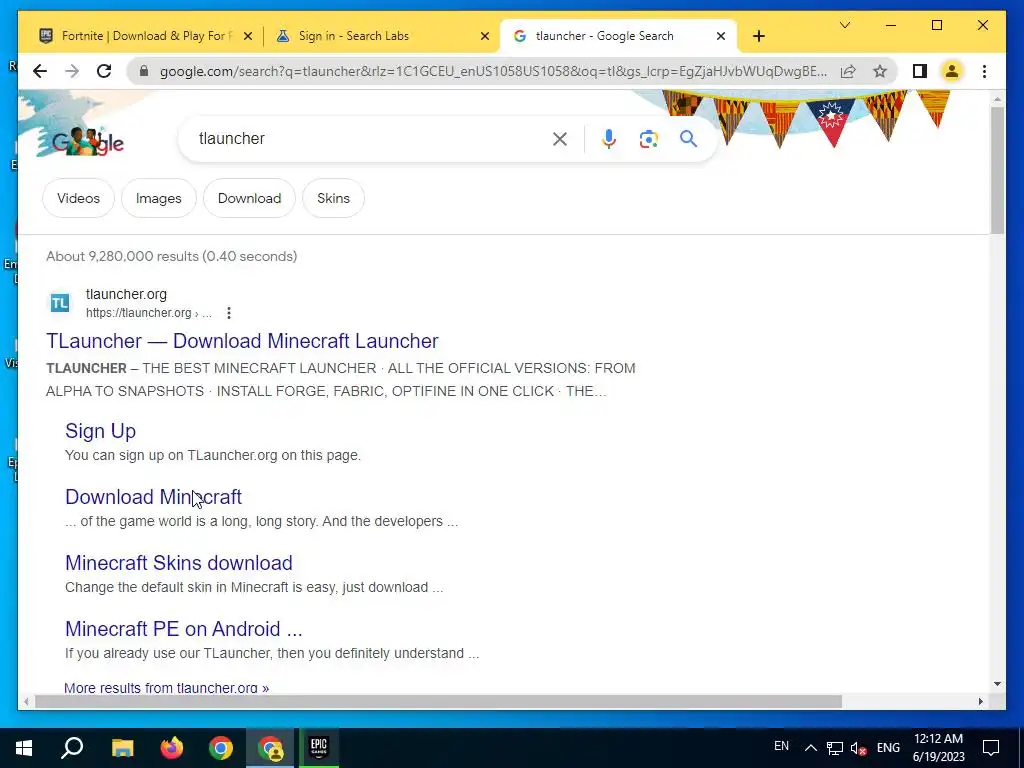Click the padlock site info icon

click(x=144, y=71)
